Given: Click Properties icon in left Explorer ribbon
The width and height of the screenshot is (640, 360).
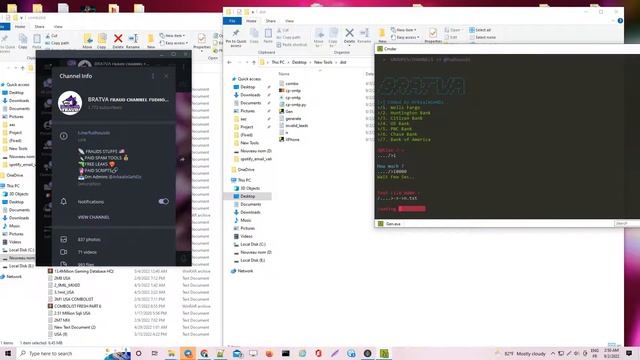Looking at the screenshot, I should pyautogui.click(x=202, y=39).
